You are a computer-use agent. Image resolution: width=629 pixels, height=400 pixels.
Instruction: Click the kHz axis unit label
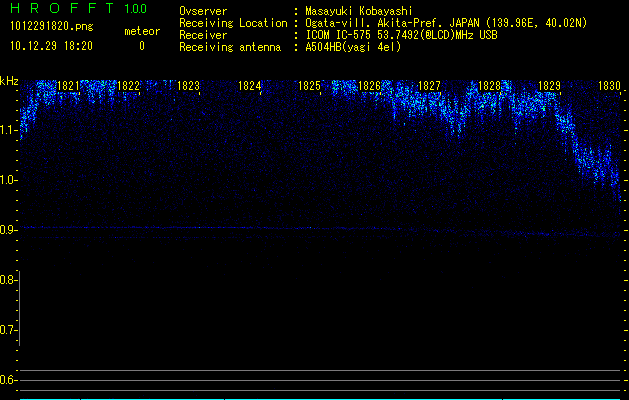pyautogui.click(x=9, y=81)
